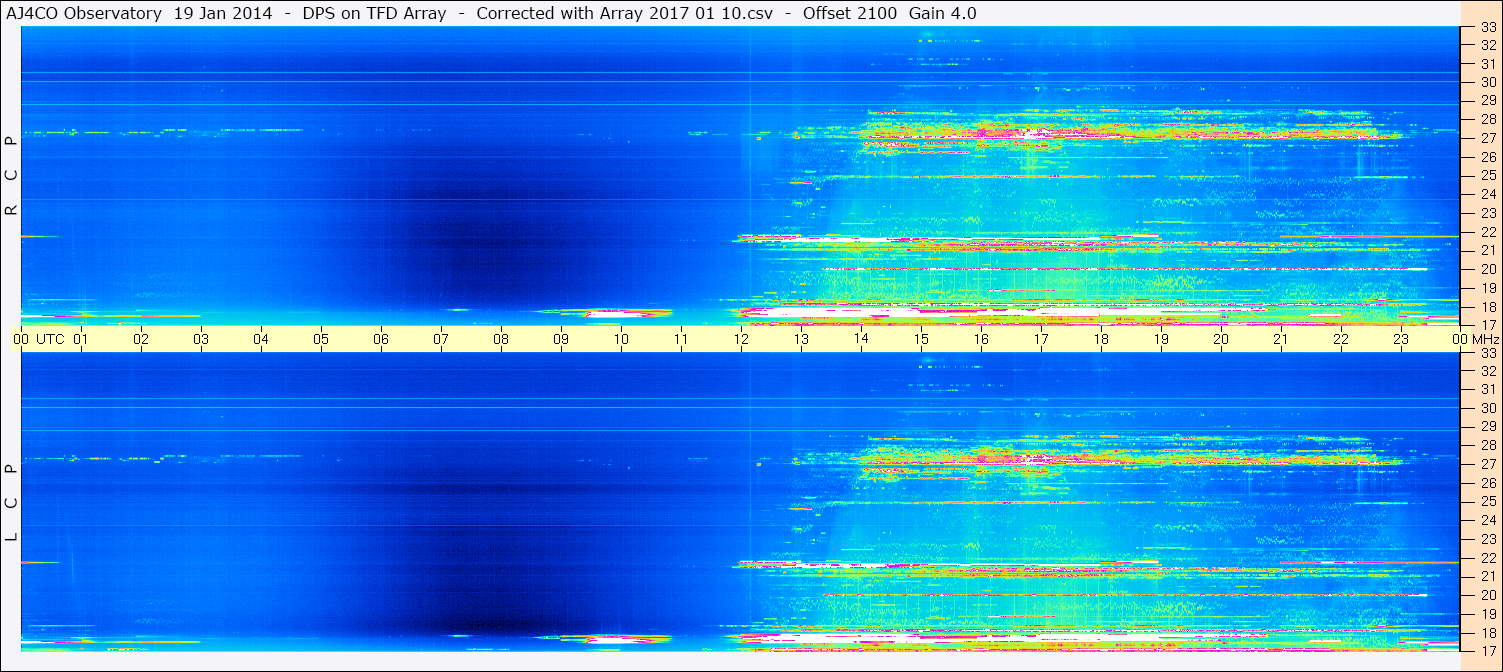
Task: Select the 05 hour time marker
Action: (x=321, y=339)
